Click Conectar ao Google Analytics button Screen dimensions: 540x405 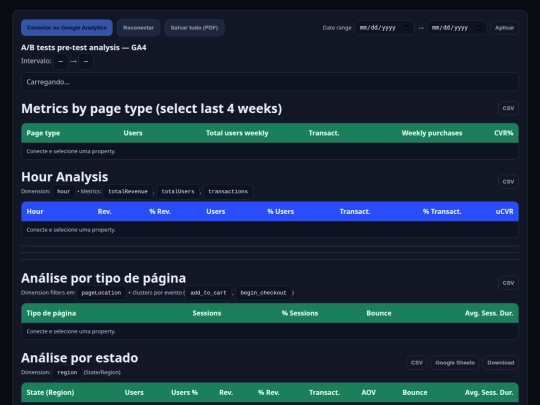[67, 28]
